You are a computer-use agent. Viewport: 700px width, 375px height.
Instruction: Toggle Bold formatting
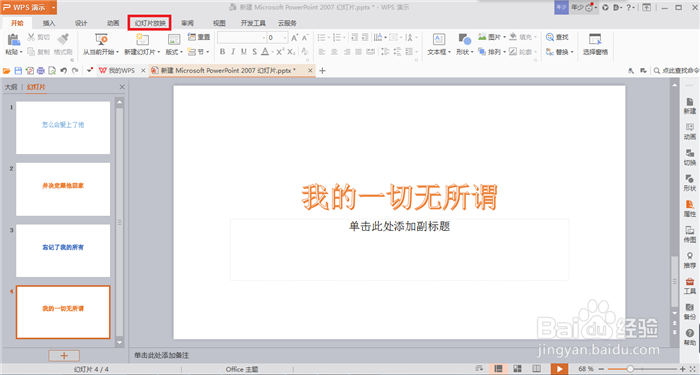coord(222,52)
